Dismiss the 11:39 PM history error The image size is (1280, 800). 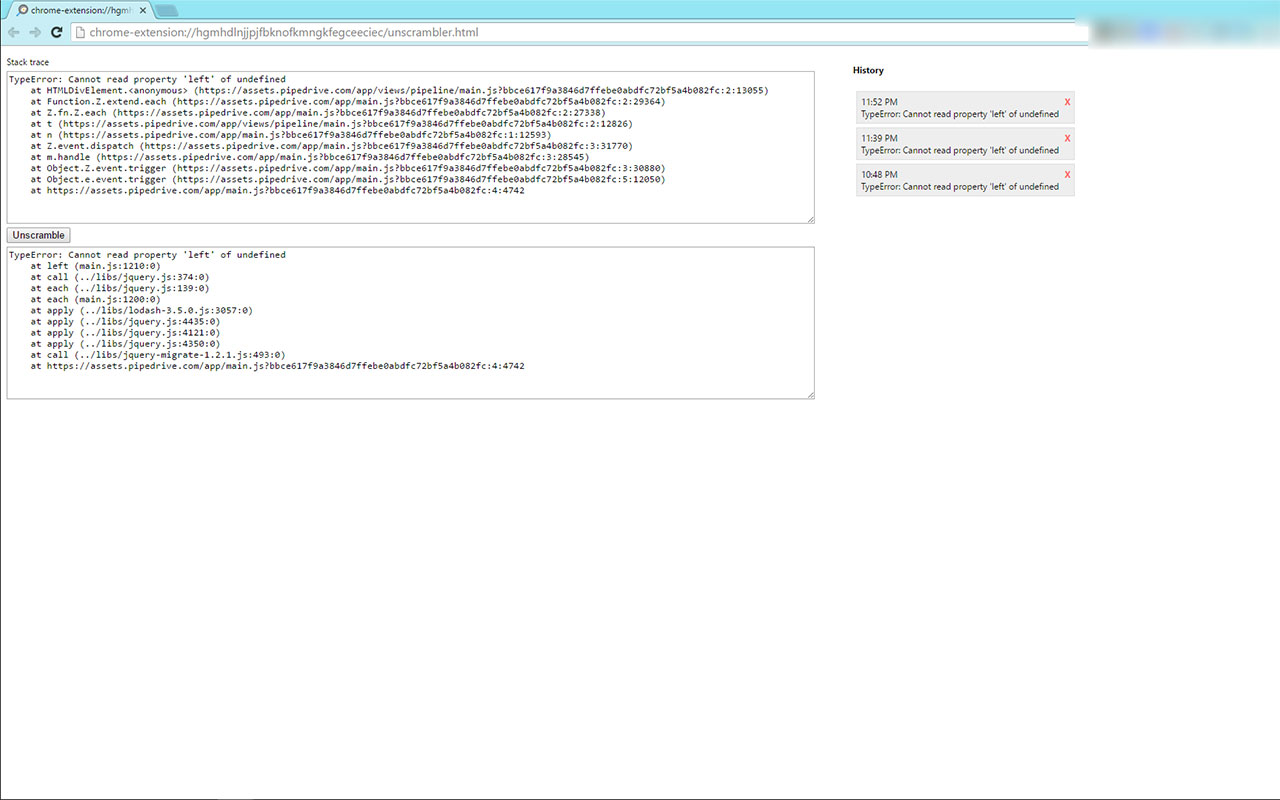click(x=1067, y=139)
